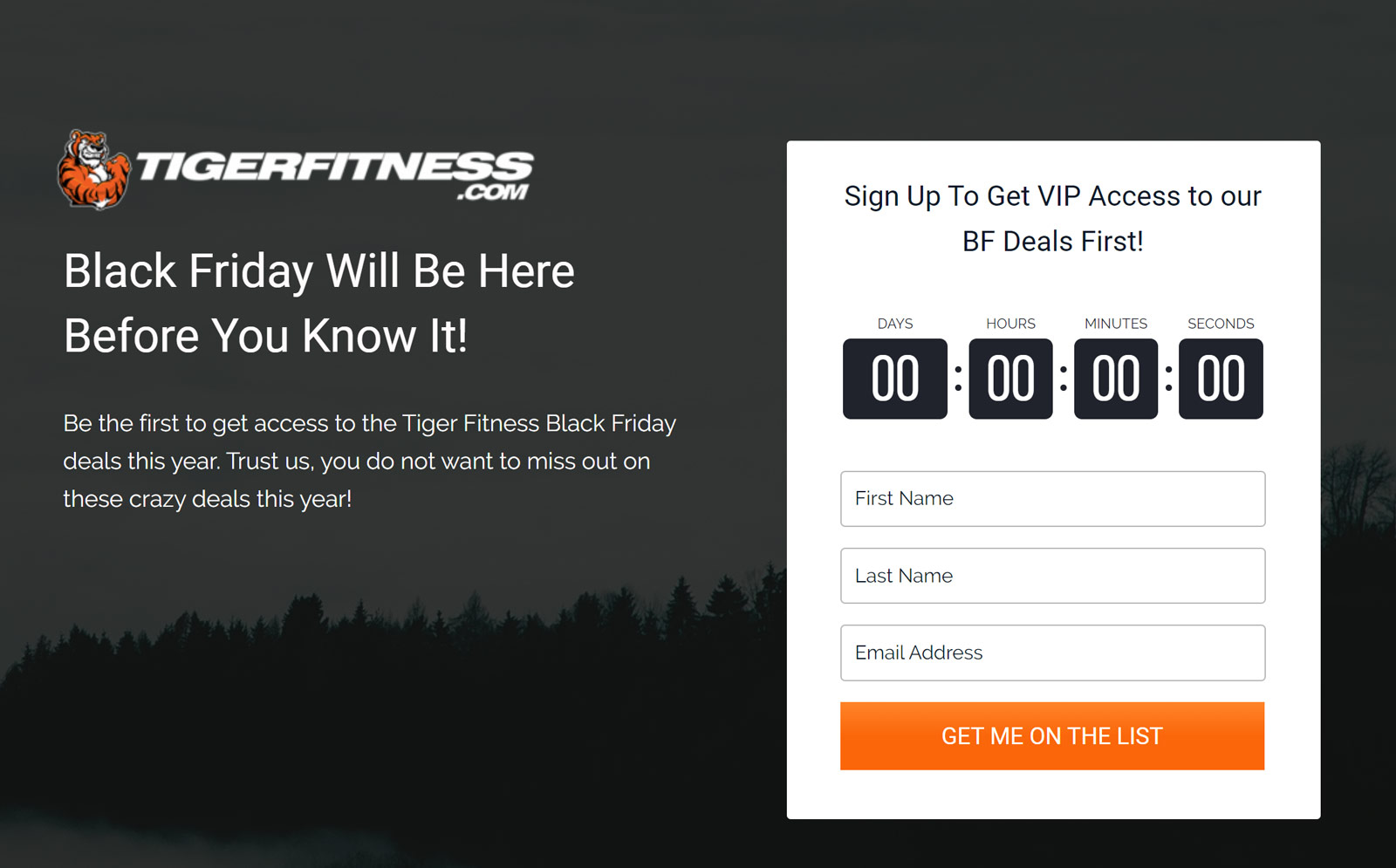This screenshot has height=868, width=1396.
Task: Click the Sign Up To Get VIP Access heading
Action: (1052, 196)
